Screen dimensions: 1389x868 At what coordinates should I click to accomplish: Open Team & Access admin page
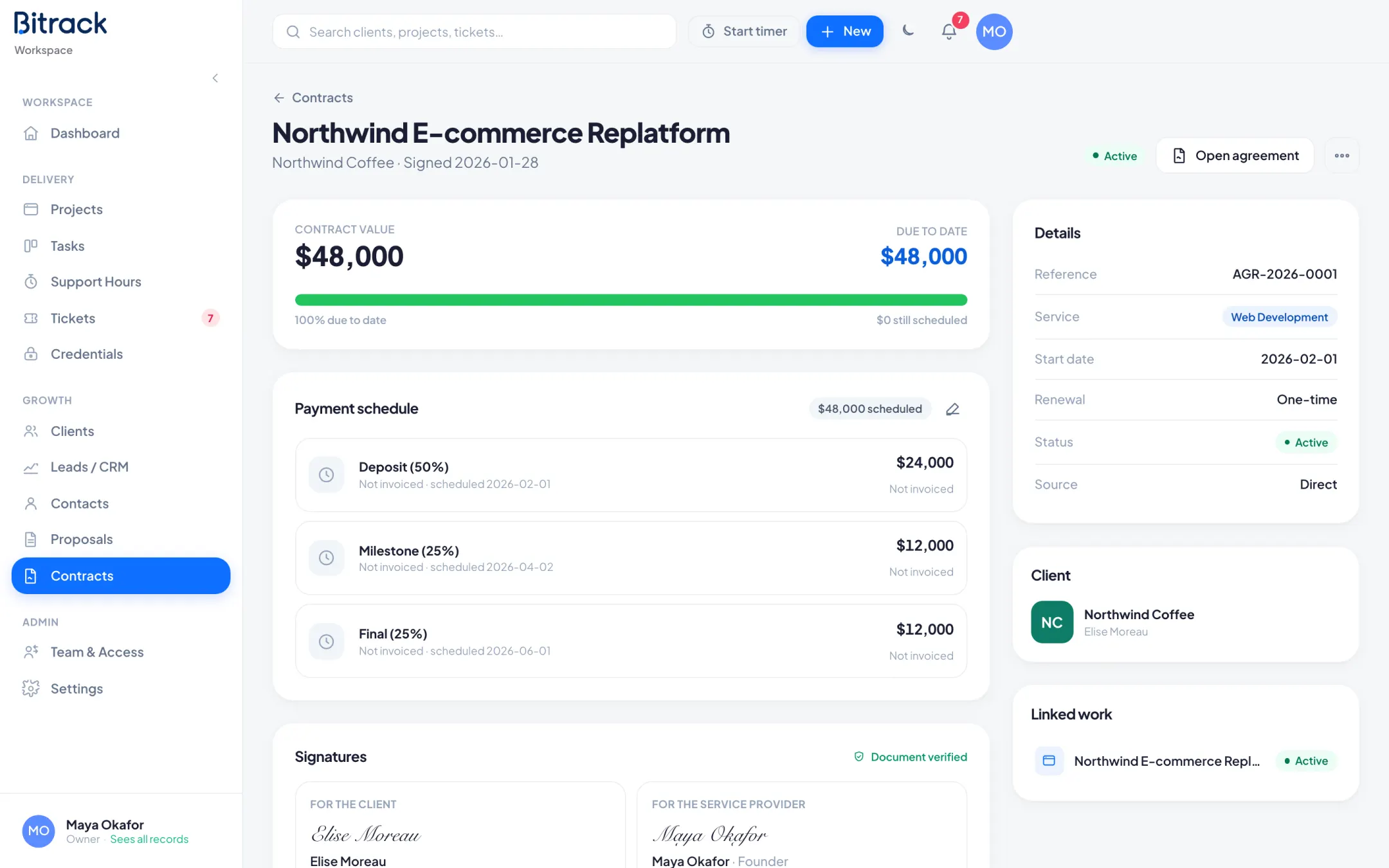coord(121,652)
